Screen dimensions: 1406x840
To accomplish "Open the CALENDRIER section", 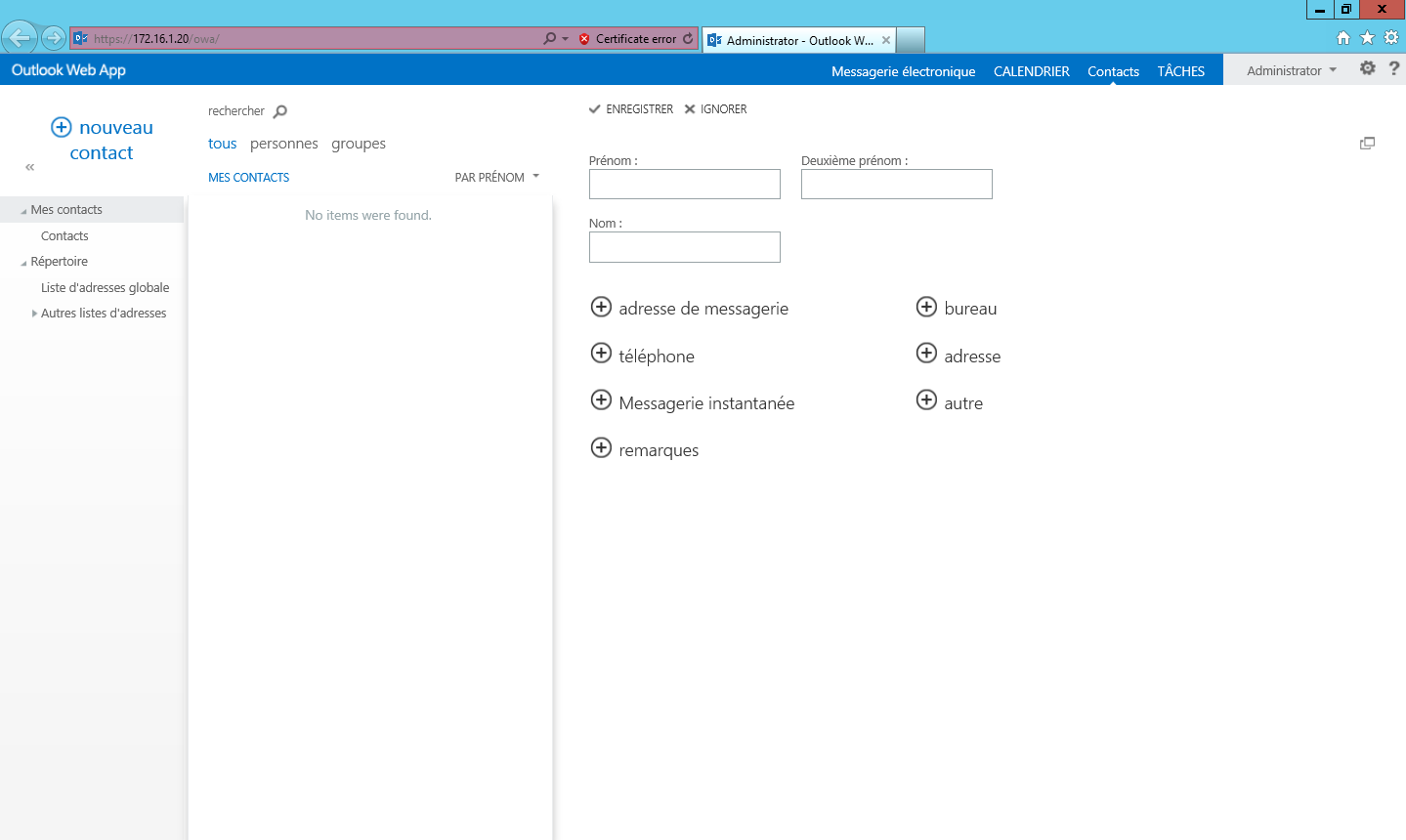I will pyautogui.click(x=1031, y=70).
